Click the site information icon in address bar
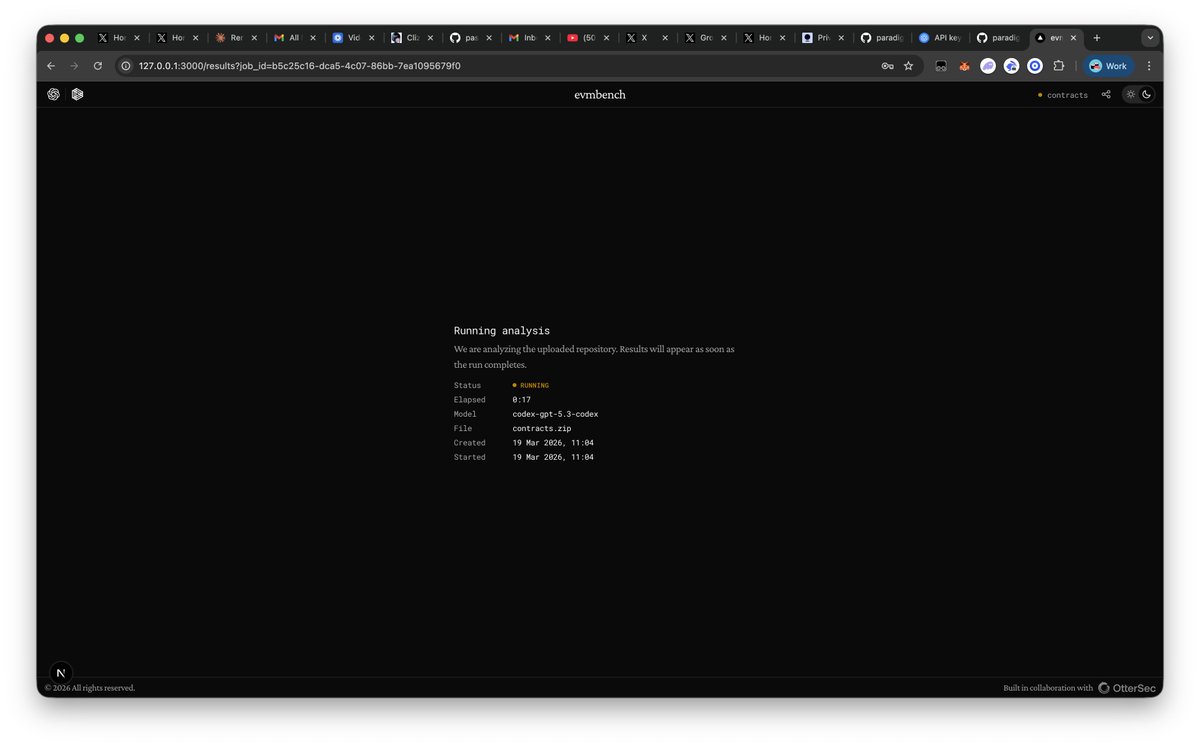The width and height of the screenshot is (1200, 746). (x=126, y=66)
